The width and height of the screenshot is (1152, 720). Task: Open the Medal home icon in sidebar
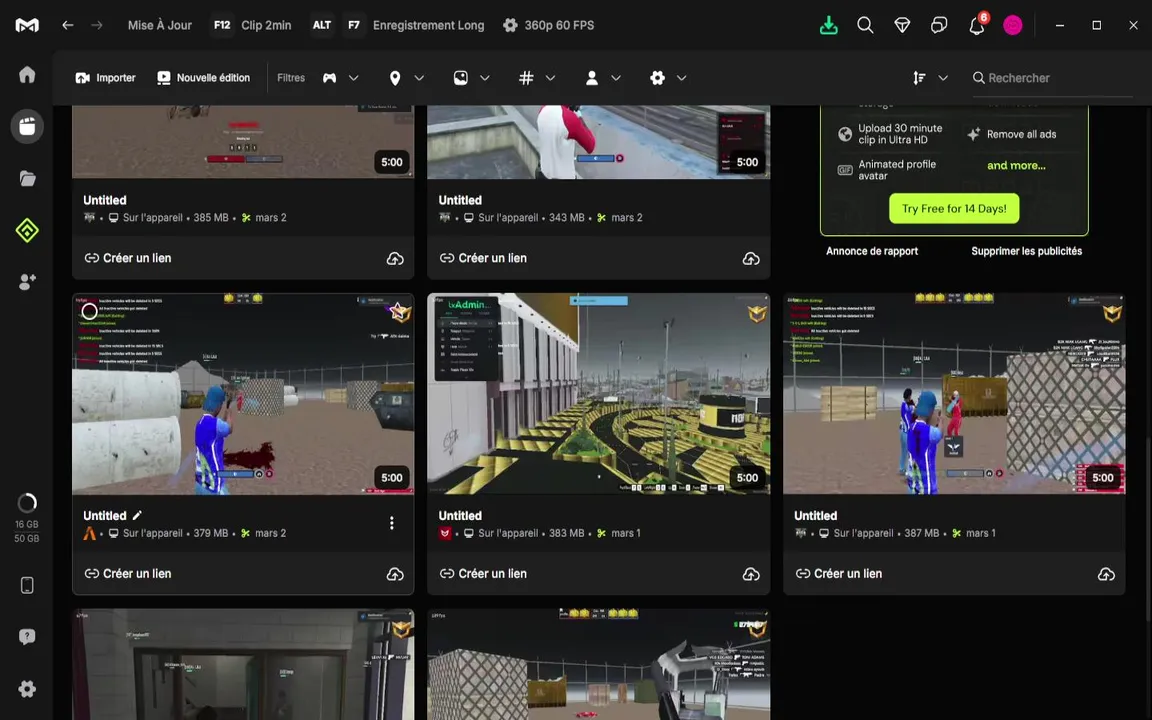27,74
